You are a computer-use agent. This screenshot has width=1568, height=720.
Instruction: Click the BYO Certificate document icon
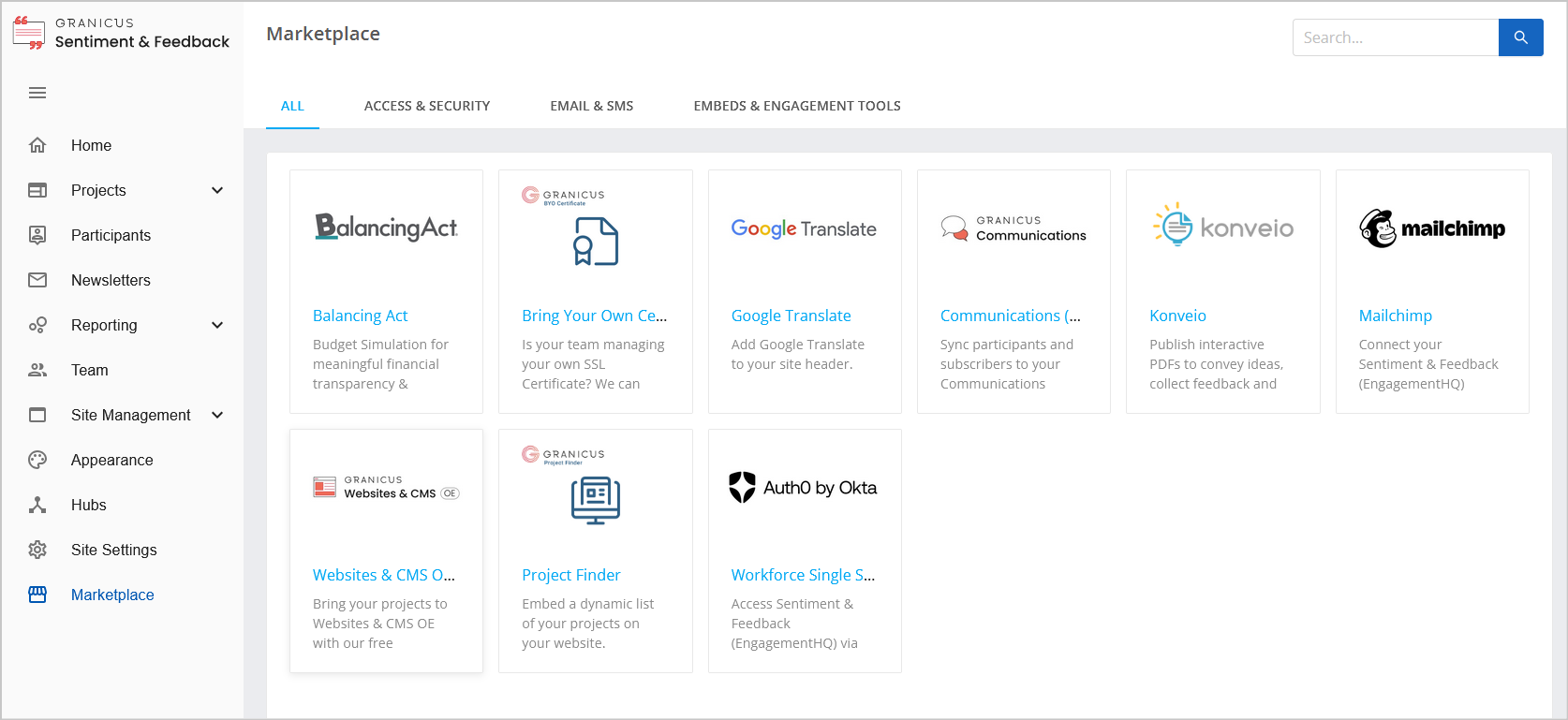pos(596,241)
